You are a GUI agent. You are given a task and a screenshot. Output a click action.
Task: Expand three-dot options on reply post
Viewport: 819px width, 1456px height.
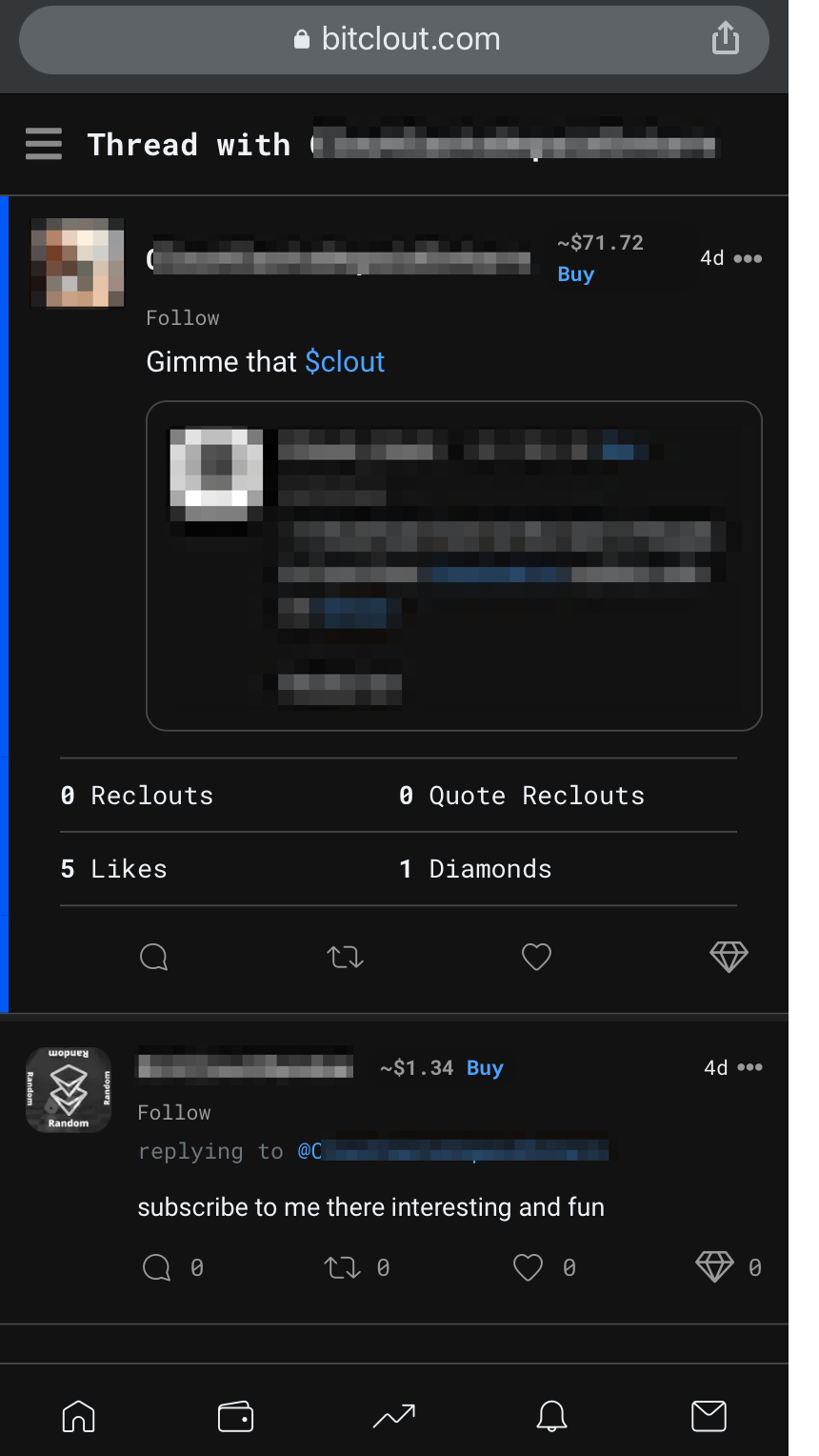pos(750,1067)
